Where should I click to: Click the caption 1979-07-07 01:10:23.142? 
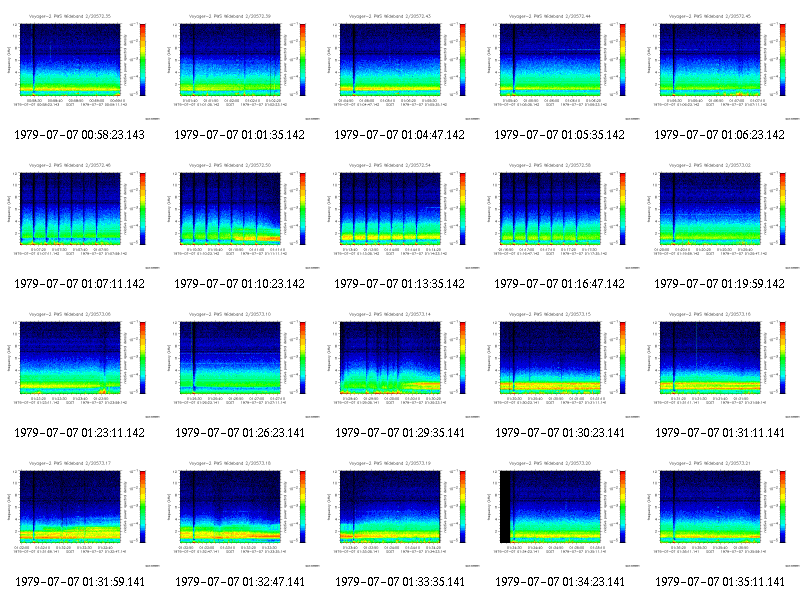pos(240,284)
